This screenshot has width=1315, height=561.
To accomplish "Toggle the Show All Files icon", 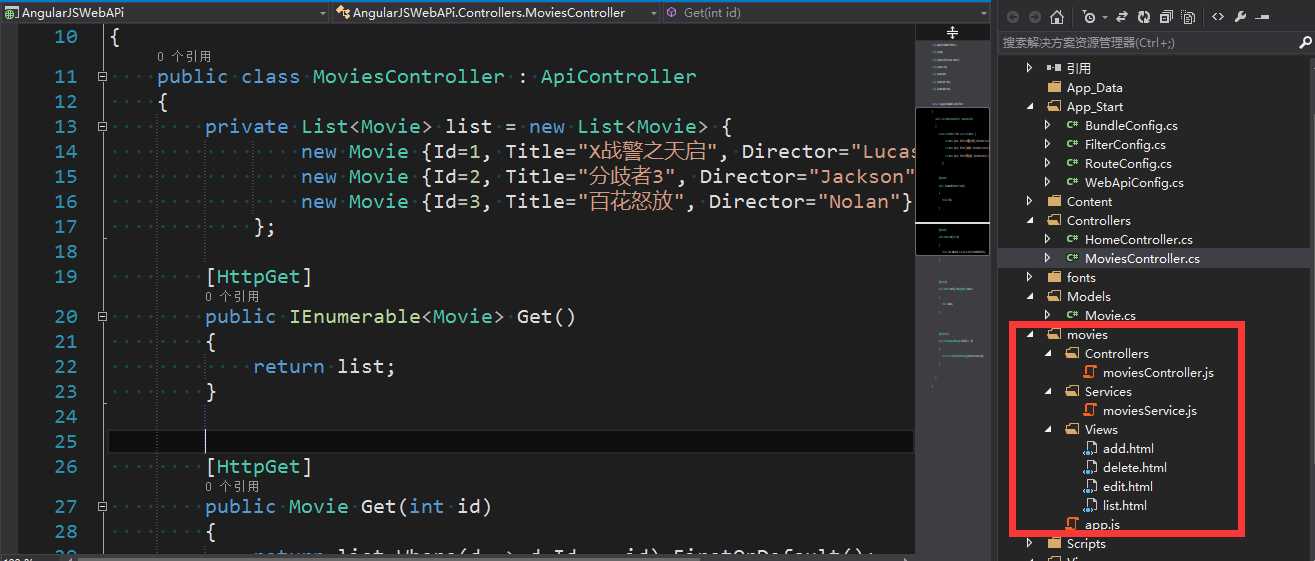I will tap(1188, 17).
